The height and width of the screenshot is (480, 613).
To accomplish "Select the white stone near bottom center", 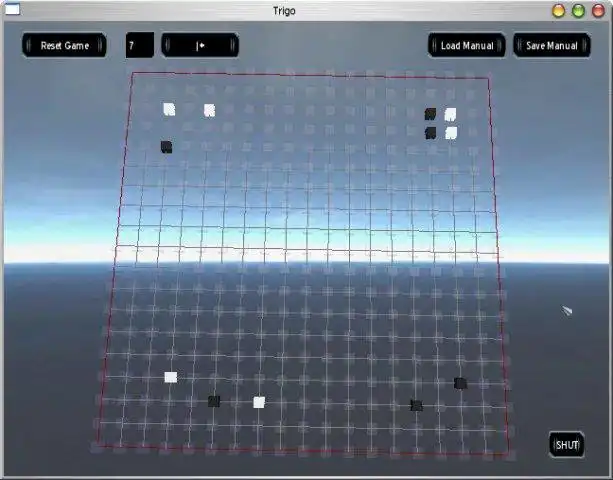I will [259, 402].
